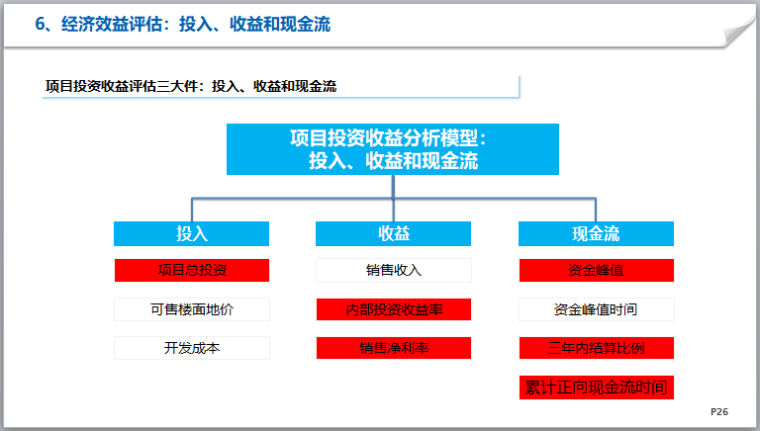Click the 销售收入 box

[x=394, y=271]
